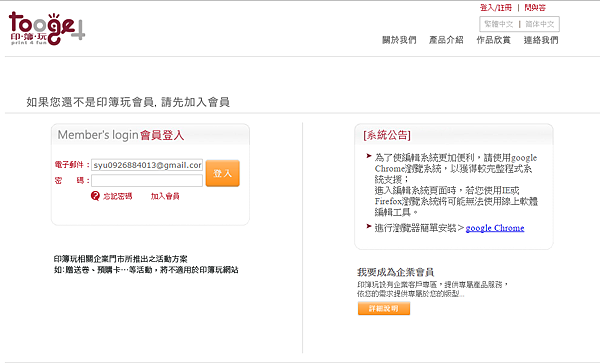The image size is (600, 363).
Task: Open the 連絡我們 menu
Action: tap(541, 40)
